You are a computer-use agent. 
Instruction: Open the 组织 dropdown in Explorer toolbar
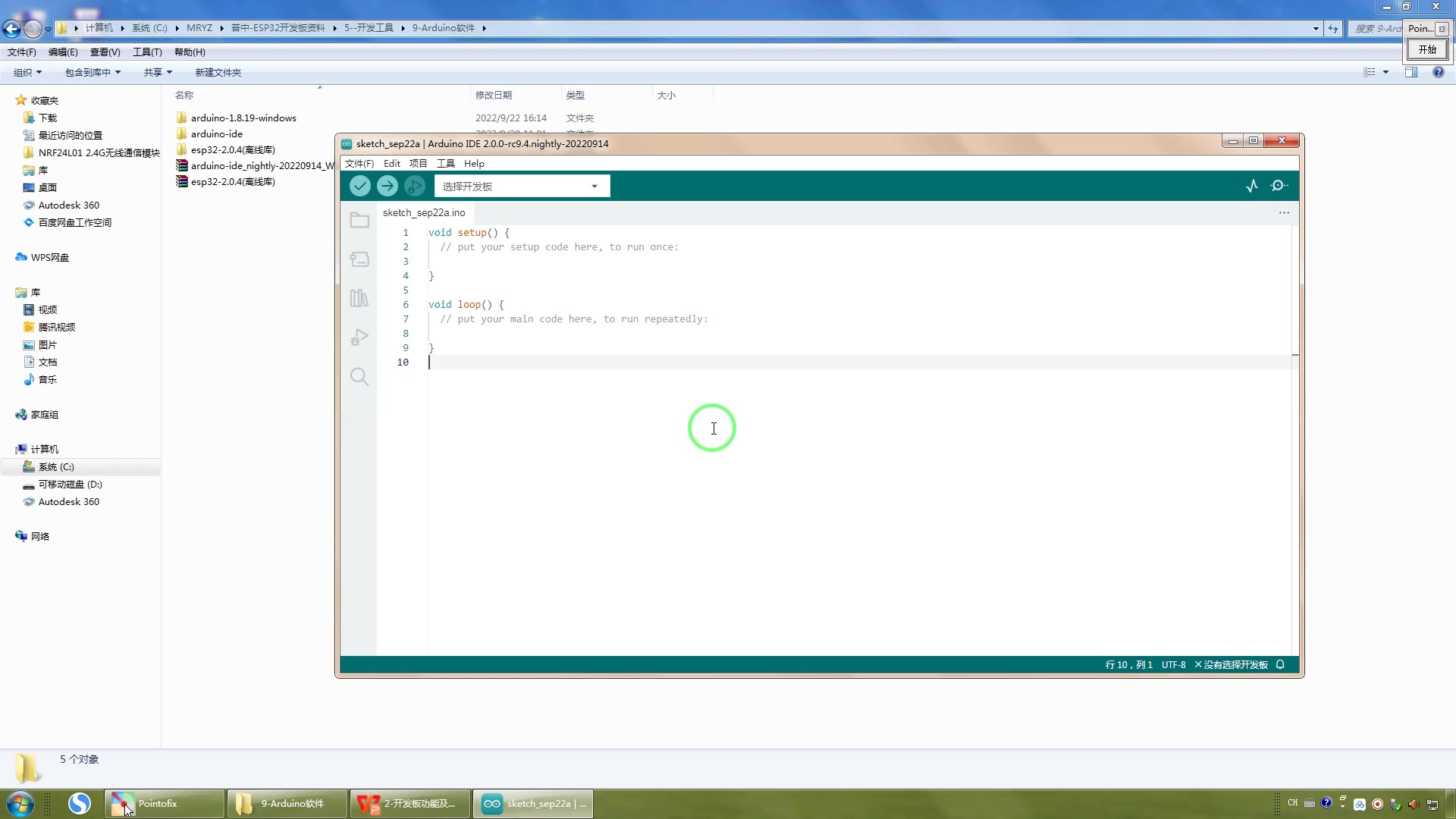tap(27, 73)
